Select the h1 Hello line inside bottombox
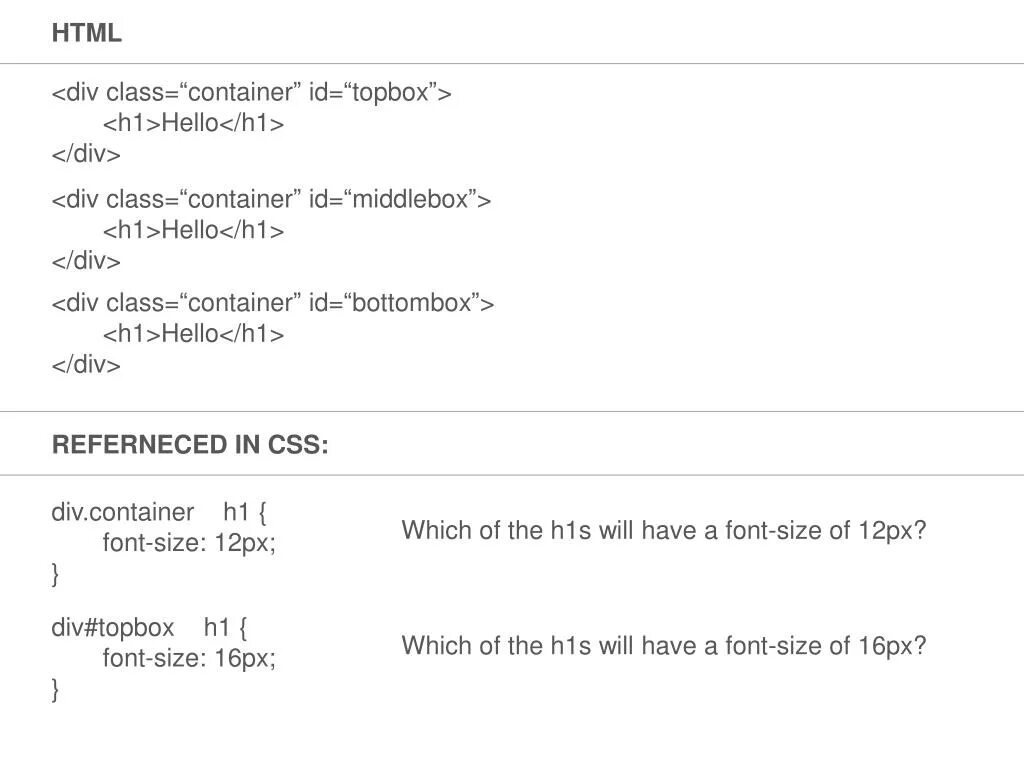 click(193, 334)
